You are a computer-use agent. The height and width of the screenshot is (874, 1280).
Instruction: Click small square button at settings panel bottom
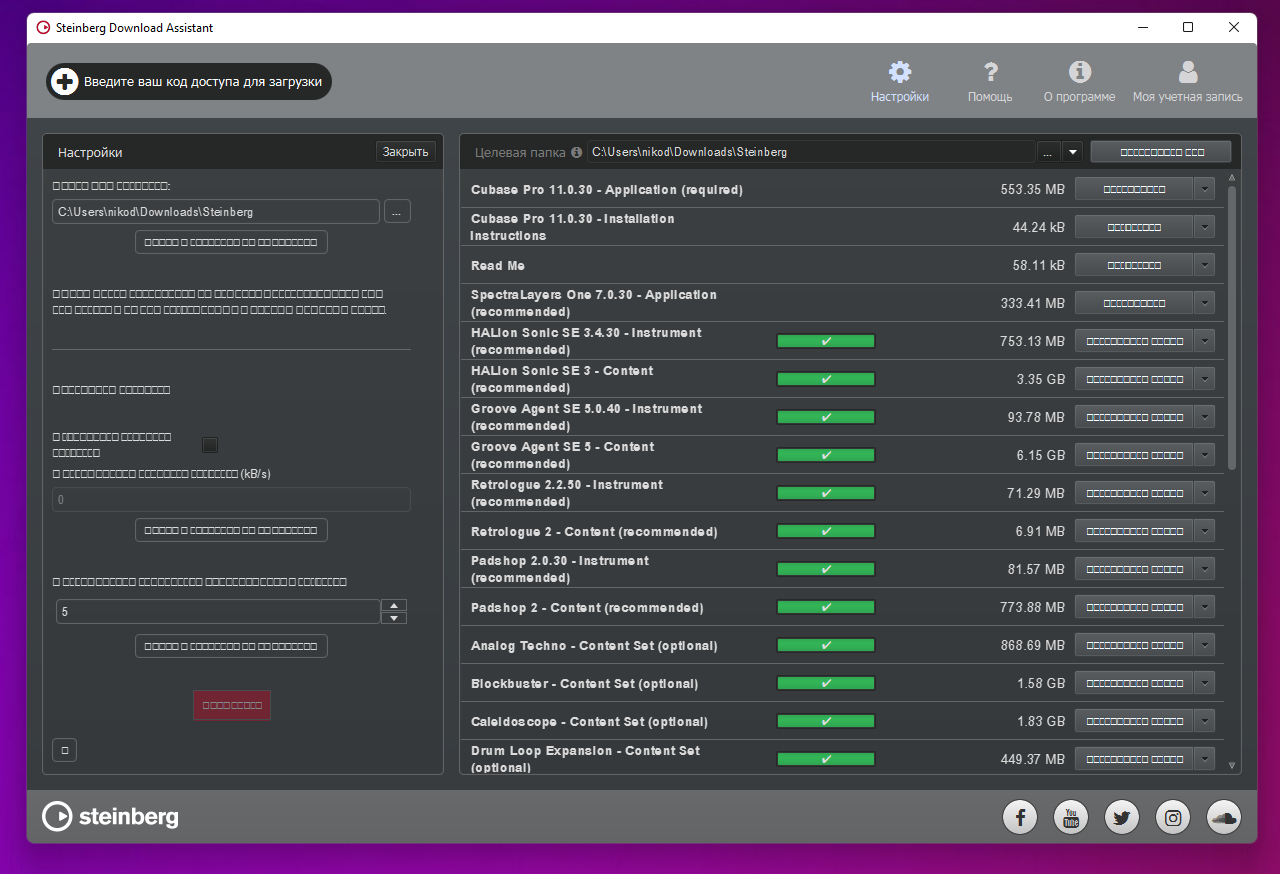click(64, 749)
